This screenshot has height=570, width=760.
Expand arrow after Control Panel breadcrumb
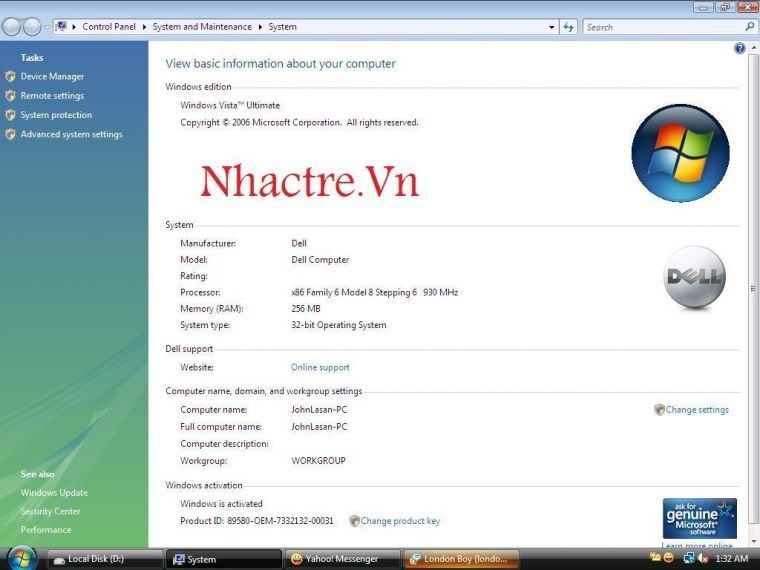(144, 27)
